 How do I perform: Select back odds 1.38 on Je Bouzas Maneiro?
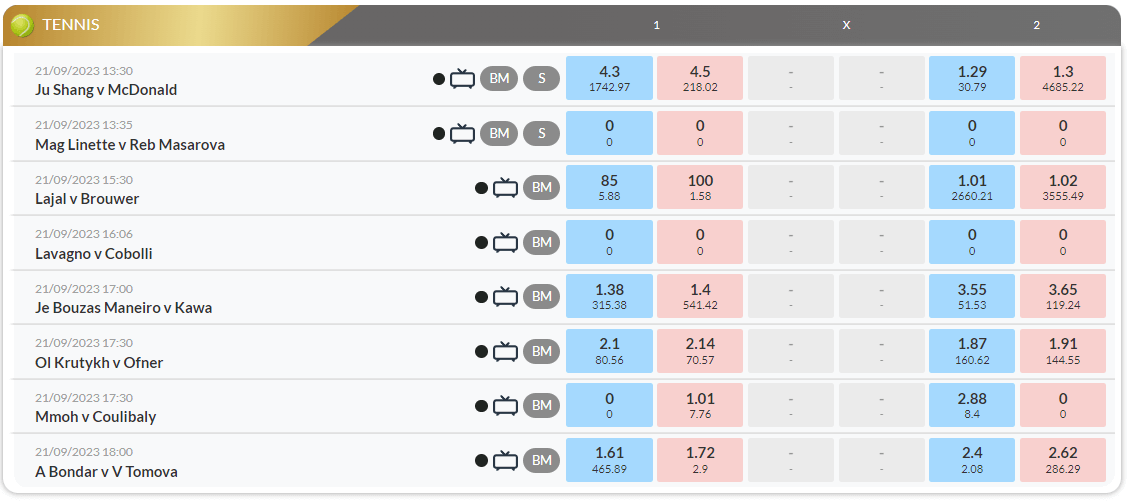point(610,297)
